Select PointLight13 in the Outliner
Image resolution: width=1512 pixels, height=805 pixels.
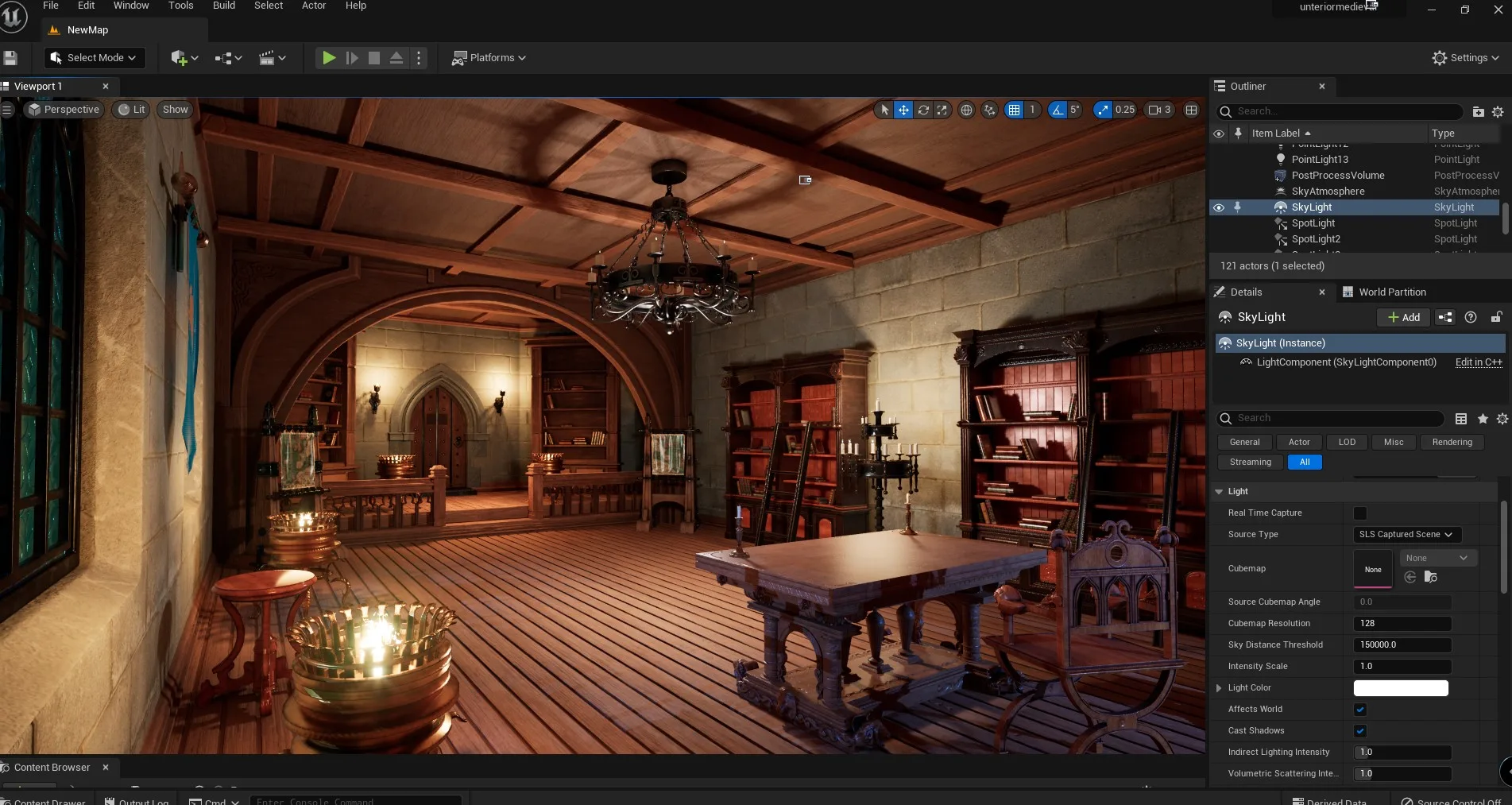pyautogui.click(x=1320, y=160)
